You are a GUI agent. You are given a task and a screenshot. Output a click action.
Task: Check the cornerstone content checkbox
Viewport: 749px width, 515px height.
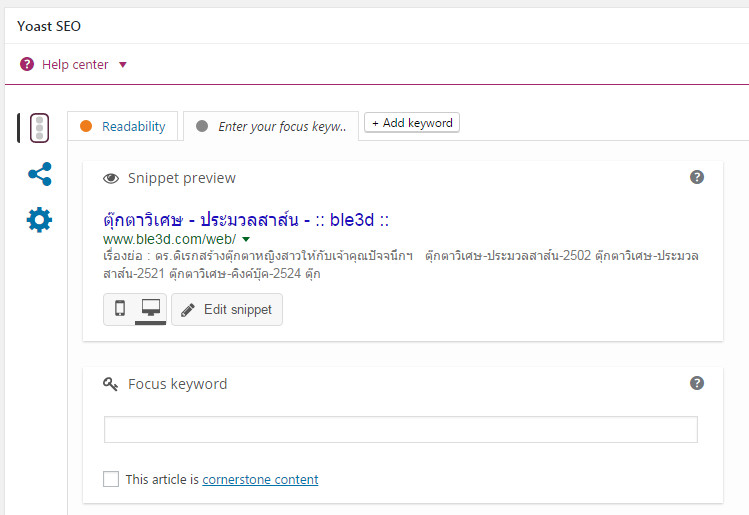(x=111, y=479)
